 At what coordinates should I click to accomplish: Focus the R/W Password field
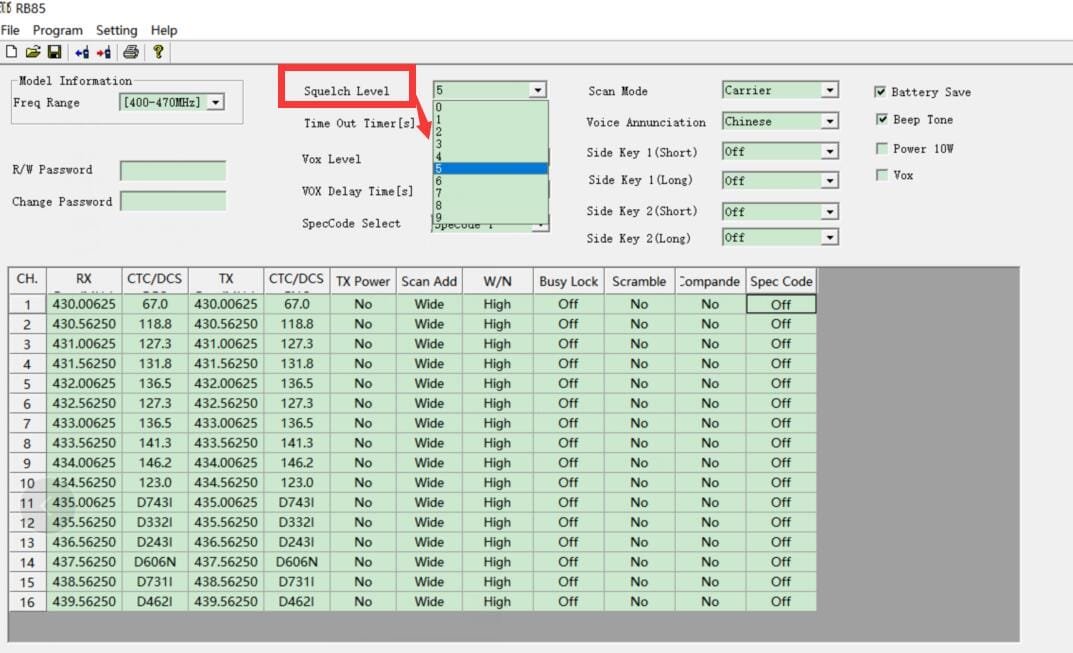(x=173, y=170)
